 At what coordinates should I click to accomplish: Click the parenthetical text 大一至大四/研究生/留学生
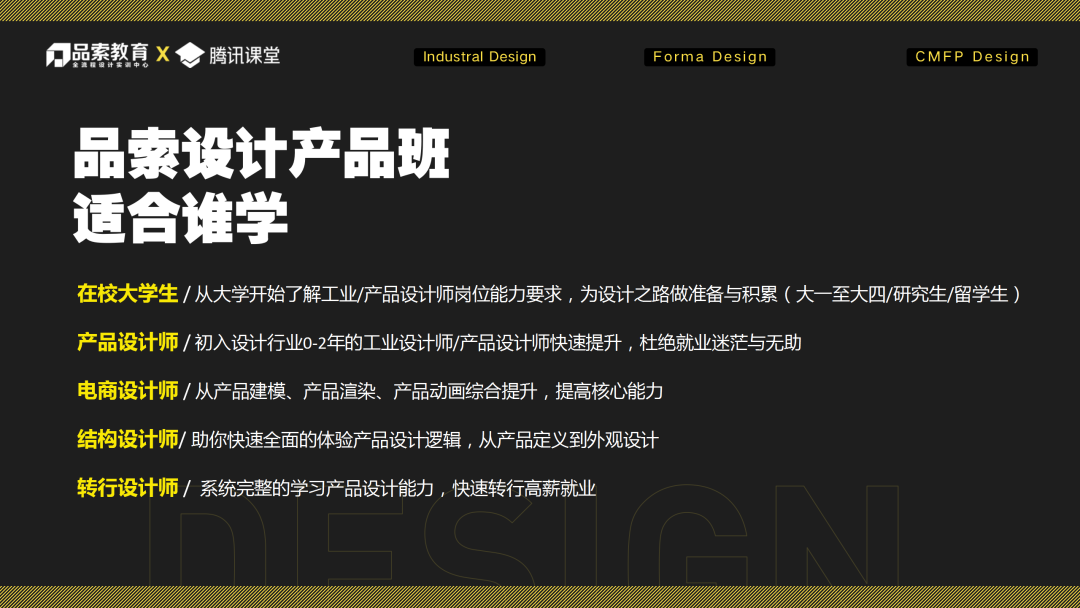(x=902, y=295)
